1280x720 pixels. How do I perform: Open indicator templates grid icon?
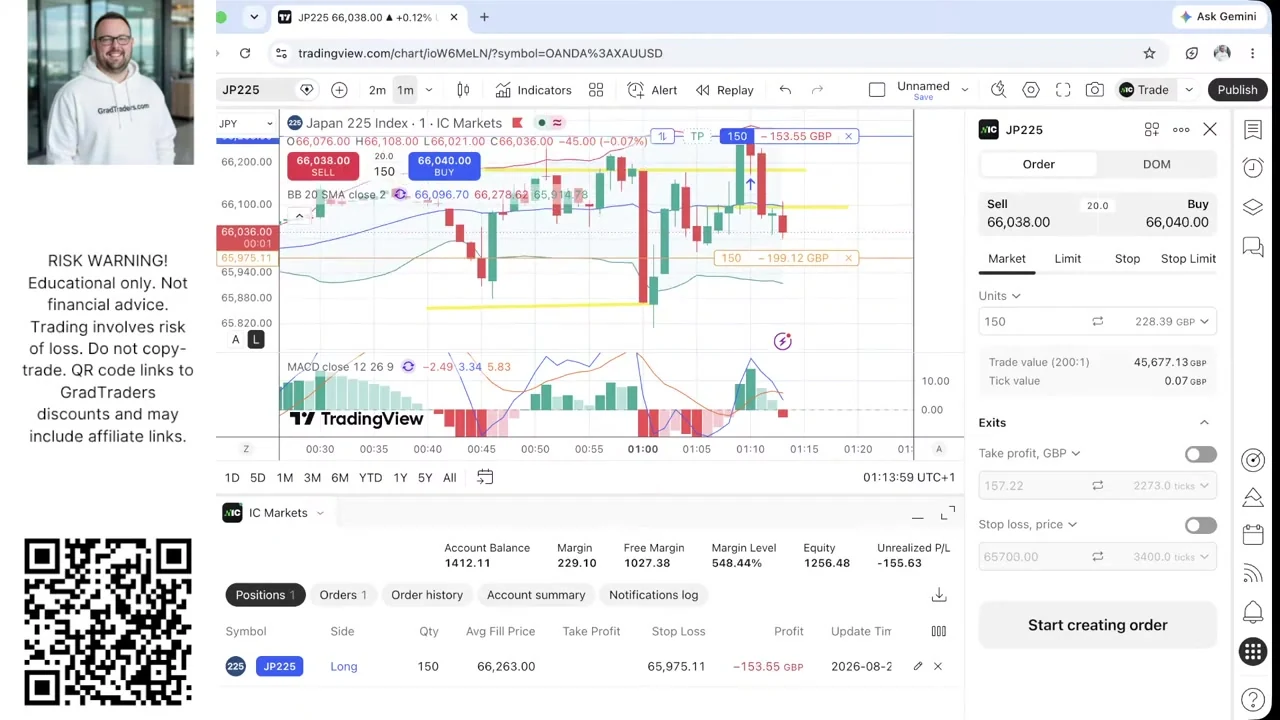[x=596, y=90]
